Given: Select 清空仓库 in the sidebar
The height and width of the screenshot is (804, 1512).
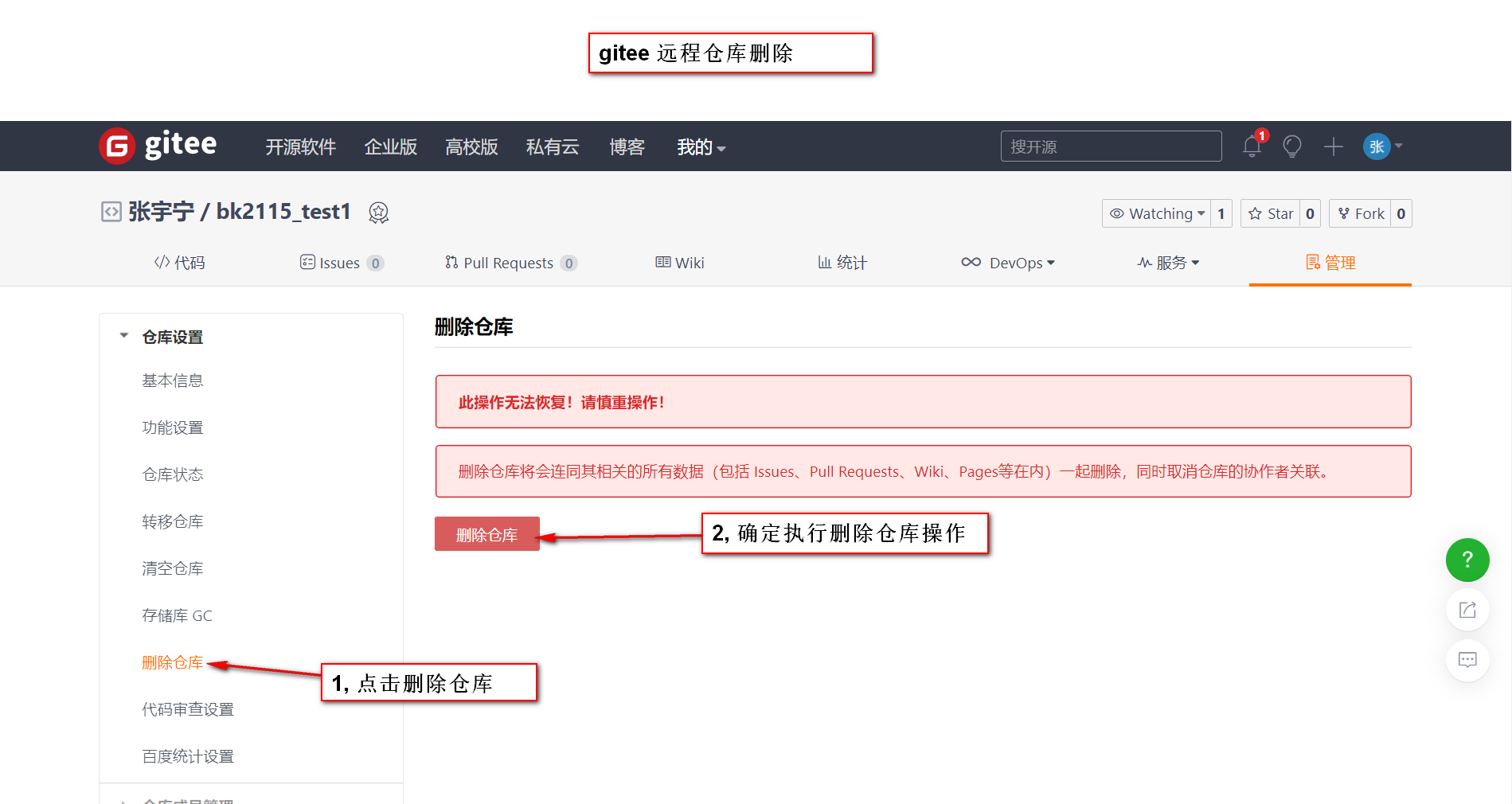Looking at the screenshot, I should tap(172, 568).
